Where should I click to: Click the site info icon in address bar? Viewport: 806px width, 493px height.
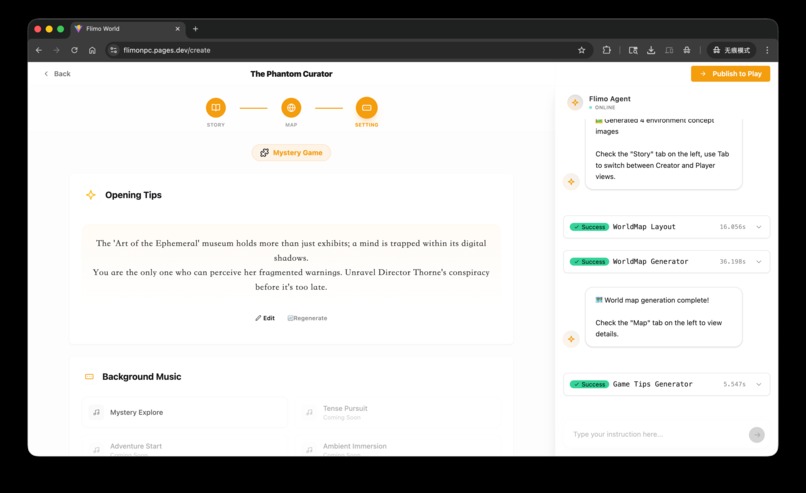click(x=114, y=50)
